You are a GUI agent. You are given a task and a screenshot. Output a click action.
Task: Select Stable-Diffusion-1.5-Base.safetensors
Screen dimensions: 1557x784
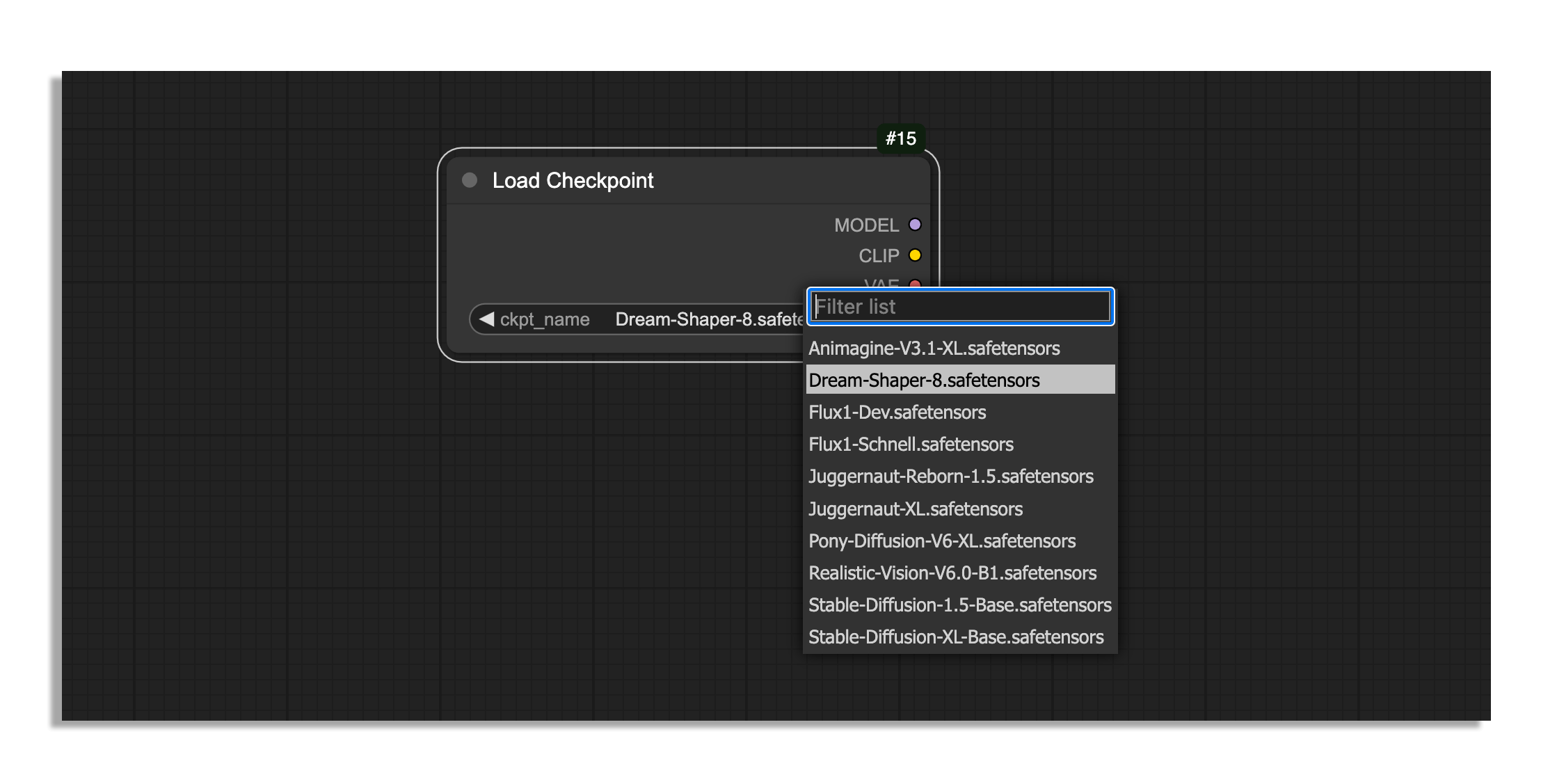coord(959,605)
